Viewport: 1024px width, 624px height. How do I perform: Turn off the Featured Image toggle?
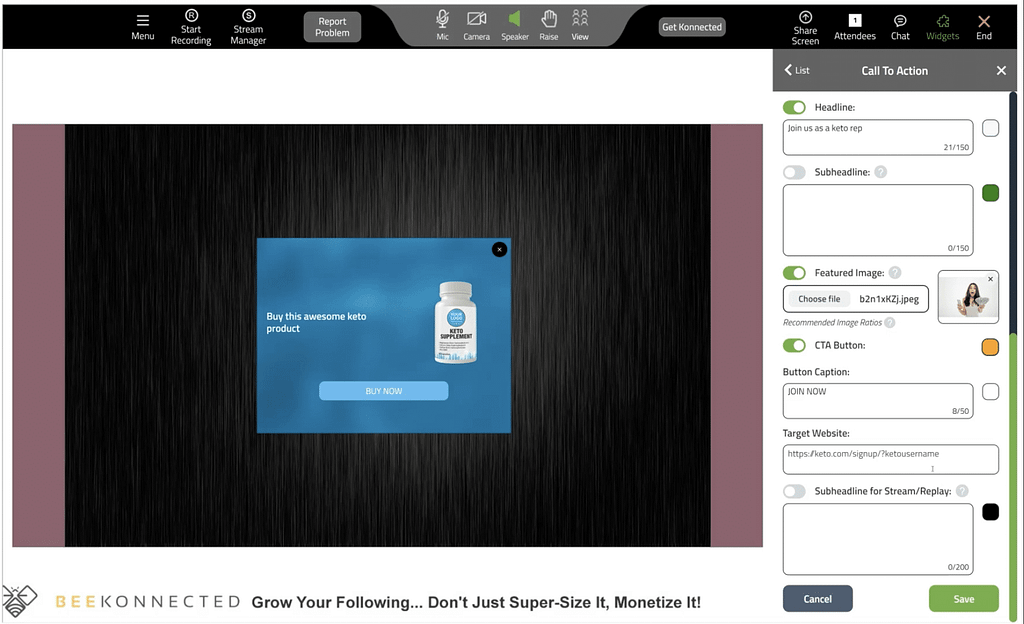794,273
